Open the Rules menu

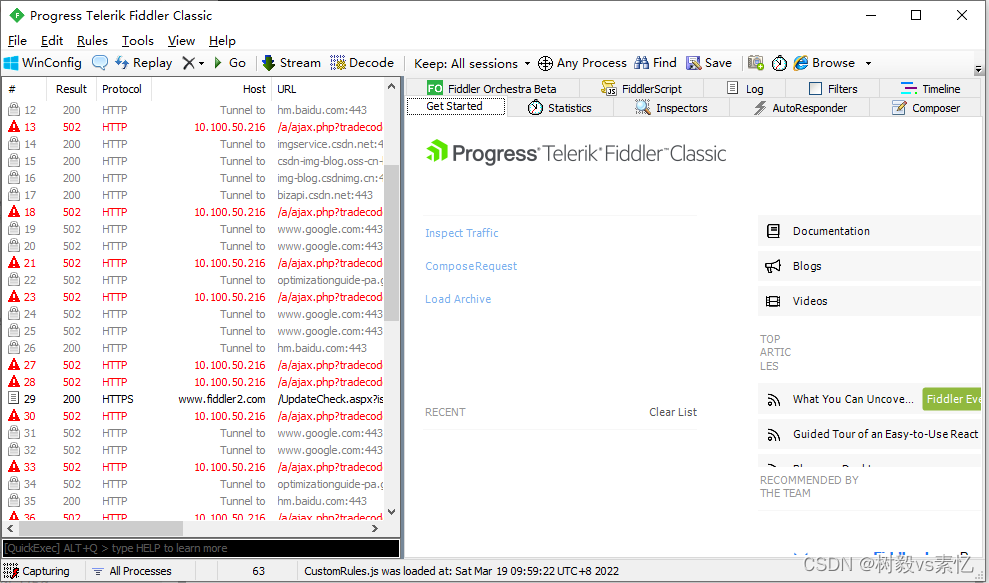tap(92, 40)
